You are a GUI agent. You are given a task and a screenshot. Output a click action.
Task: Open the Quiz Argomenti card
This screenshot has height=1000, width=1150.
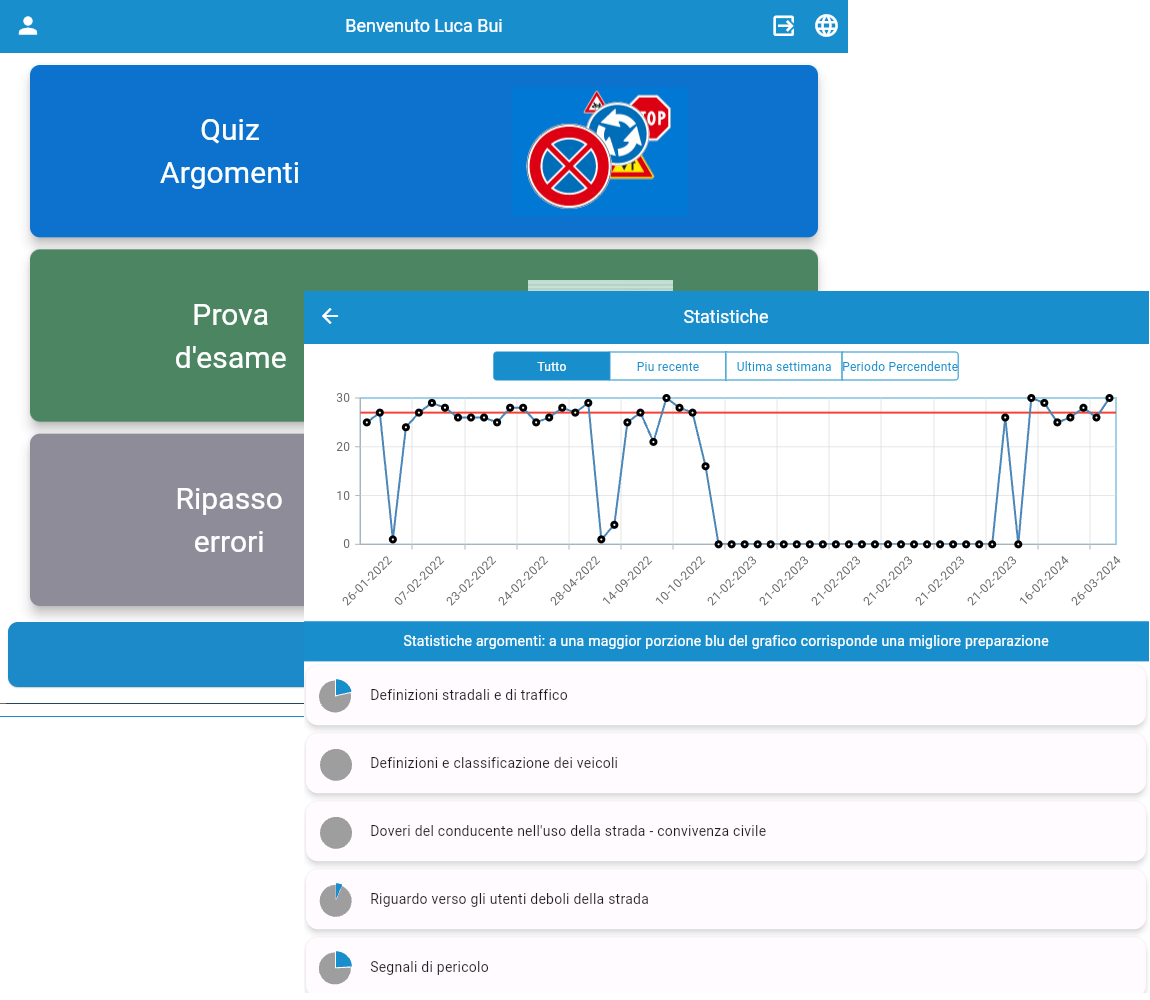click(230, 151)
